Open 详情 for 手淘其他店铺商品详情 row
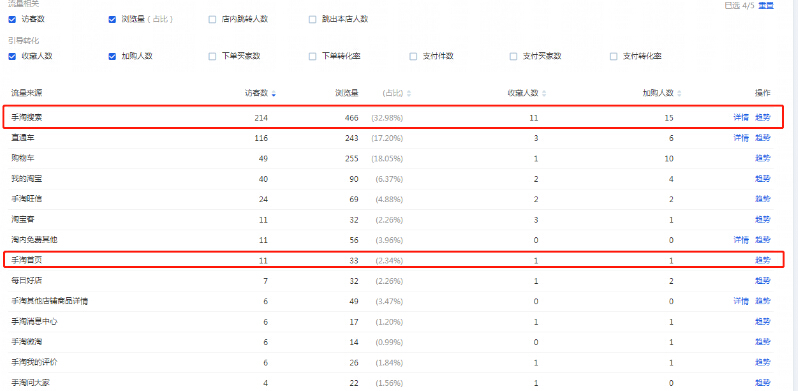 point(740,301)
